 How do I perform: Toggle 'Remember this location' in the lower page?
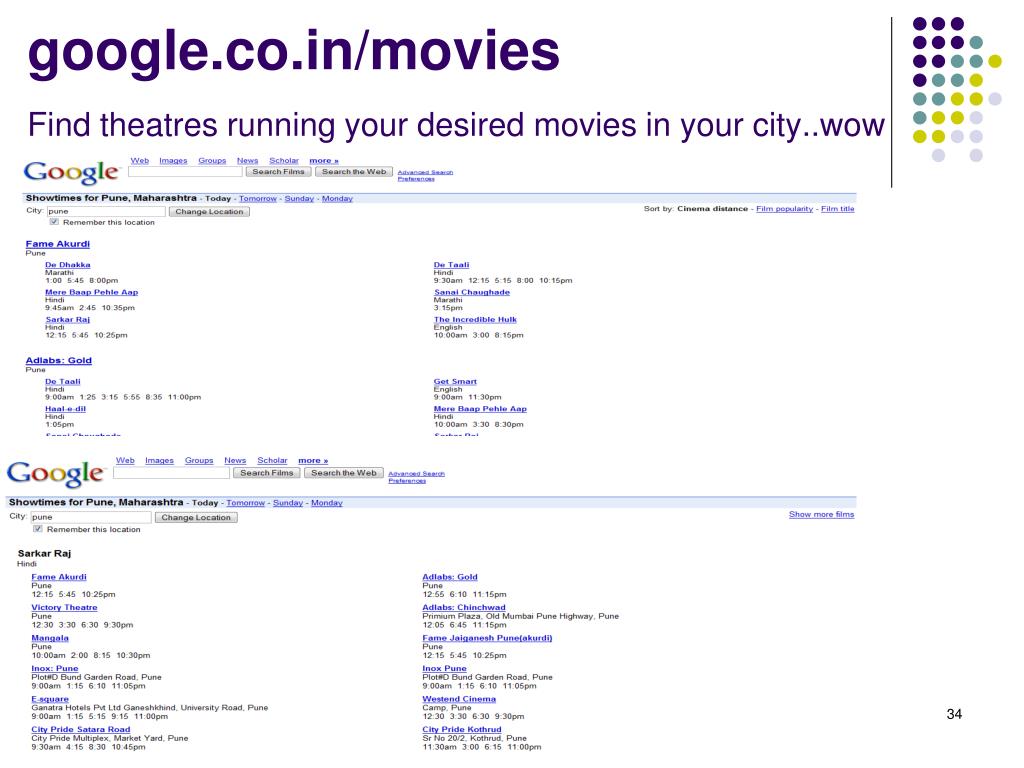coord(38,529)
